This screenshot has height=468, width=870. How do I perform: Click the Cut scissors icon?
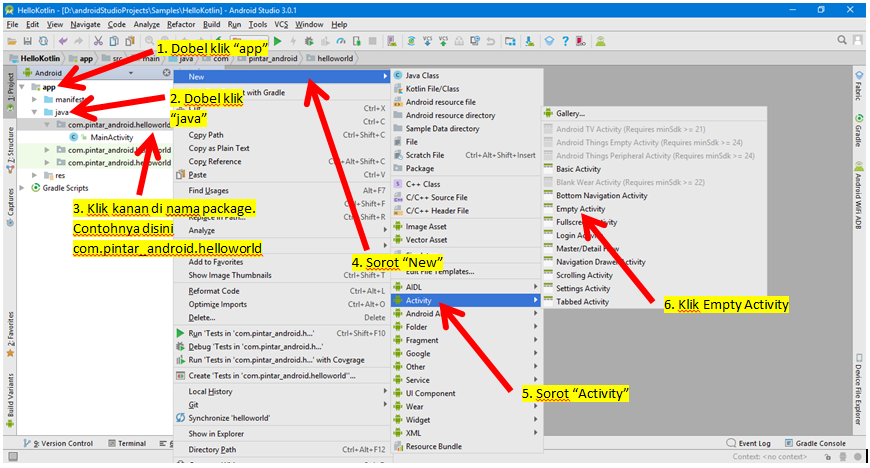(98, 41)
